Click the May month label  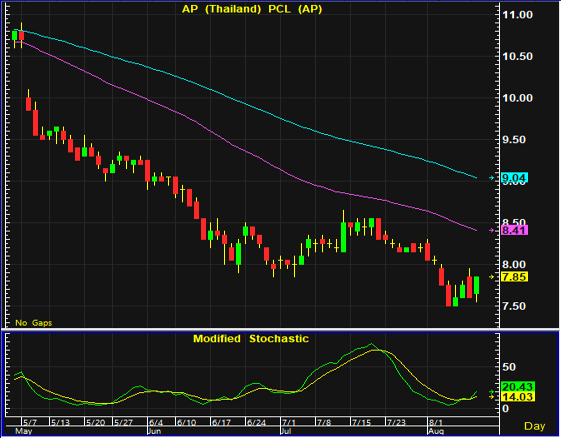pyautogui.click(x=24, y=431)
